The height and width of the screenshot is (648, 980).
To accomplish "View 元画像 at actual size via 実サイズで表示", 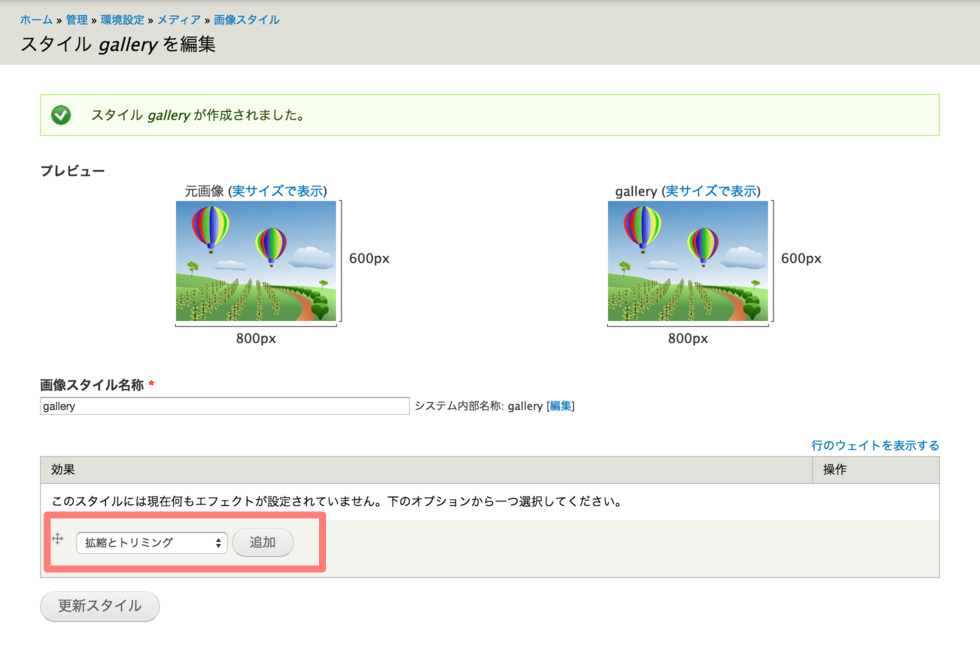I will pos(279,191).
